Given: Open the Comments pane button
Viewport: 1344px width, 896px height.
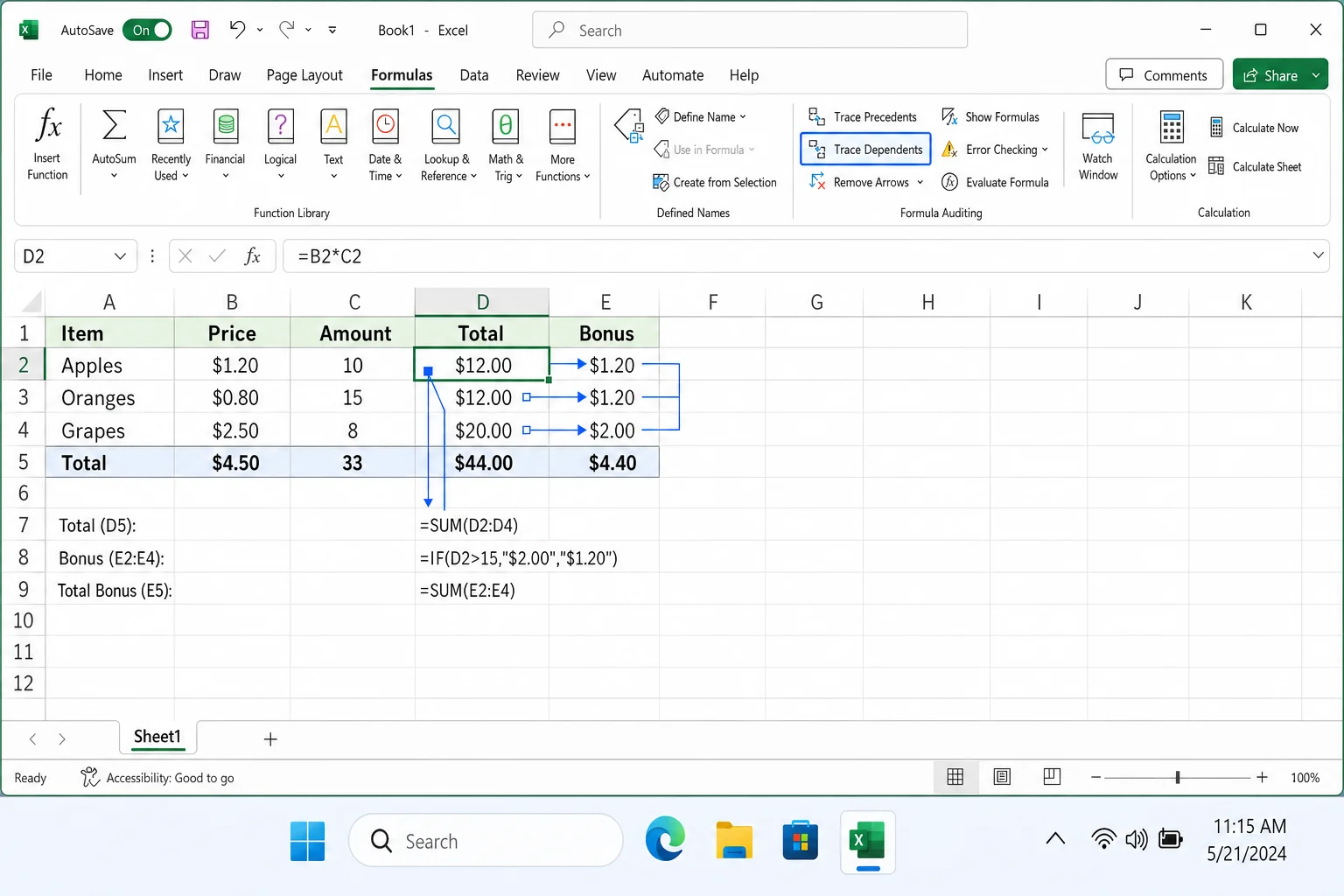Looking at the screenshot, I should (x=1164, y=75).
